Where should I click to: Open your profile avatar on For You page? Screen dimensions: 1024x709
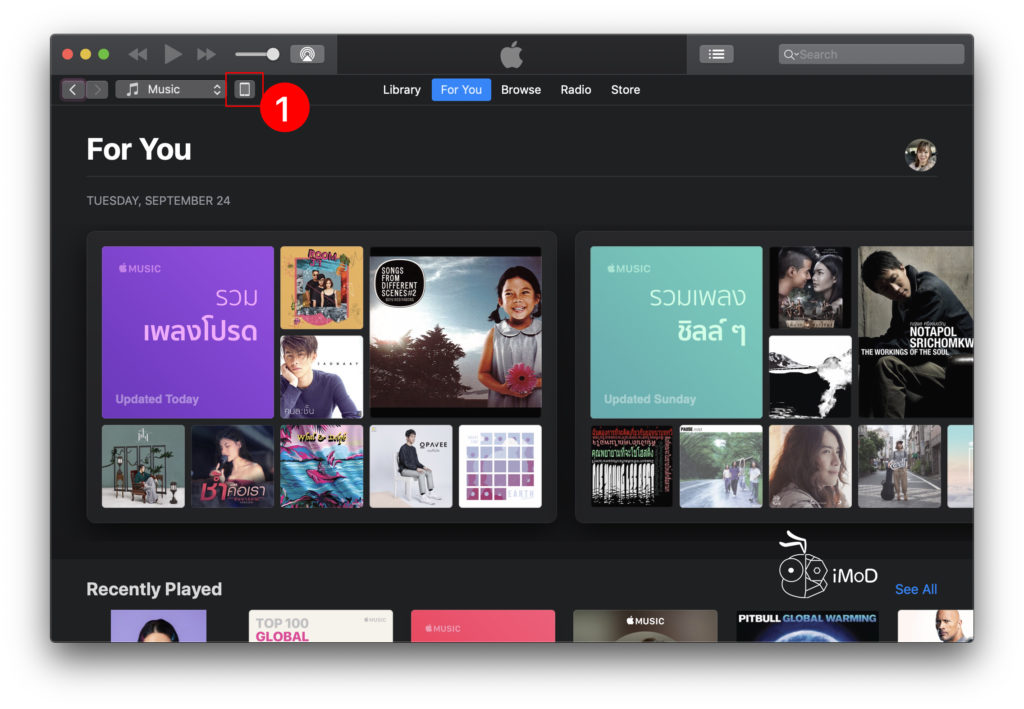coord(920,155)
